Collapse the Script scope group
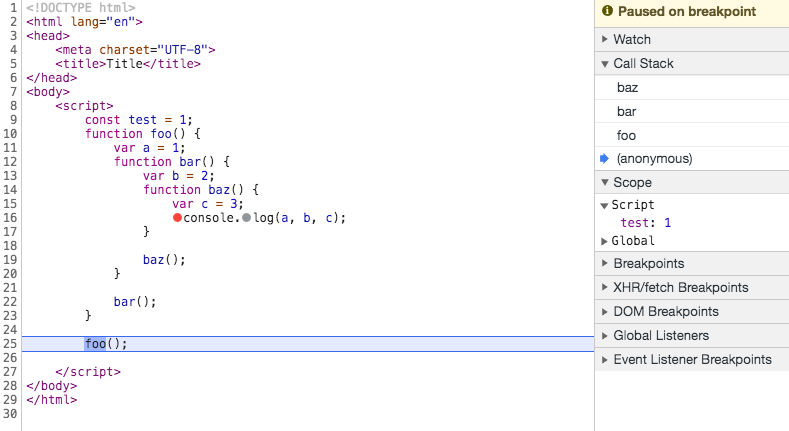The image size is (789, 431). pos(604,205)
